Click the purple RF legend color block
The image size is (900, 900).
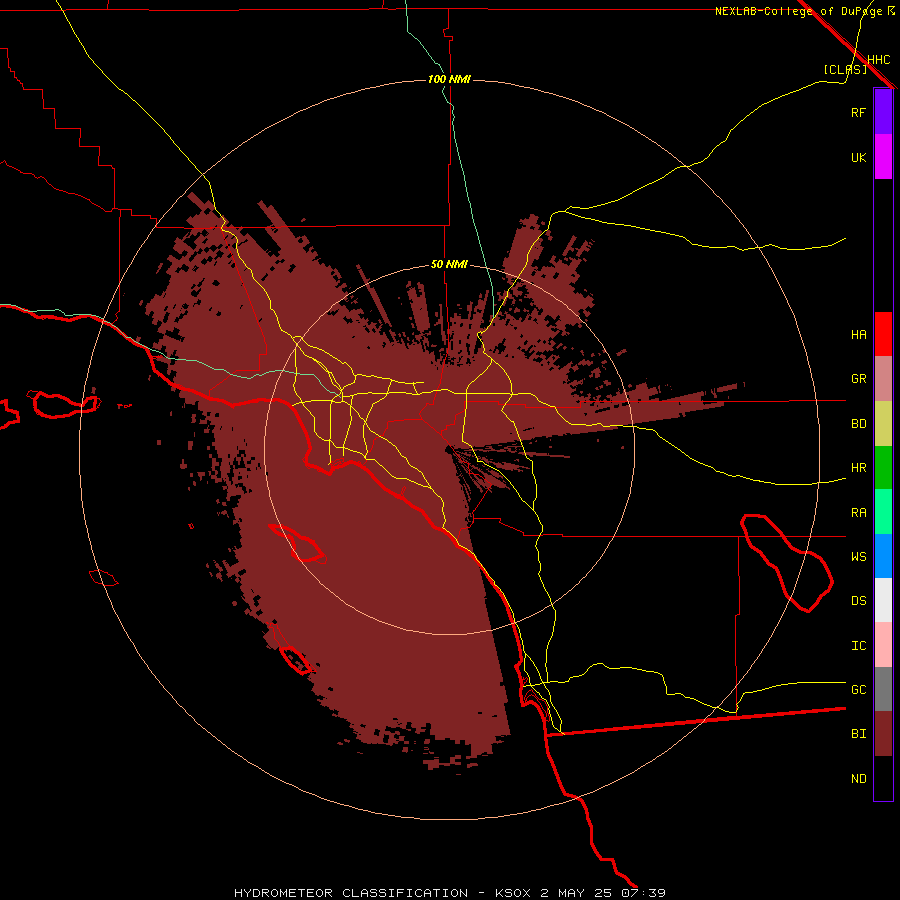click(x=883, y=112)
